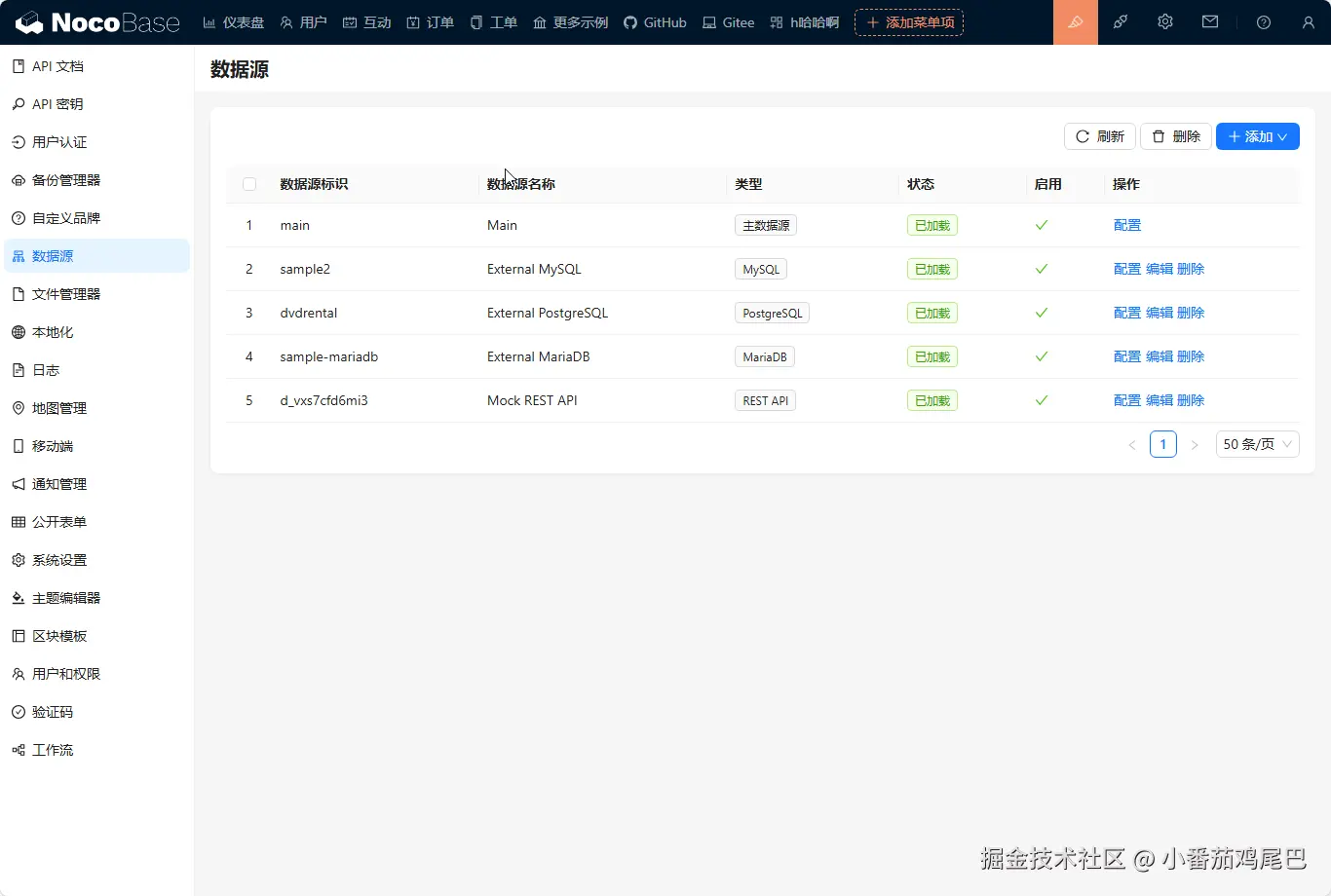Click 编辑 link for d_vxs7cfd6mi3 row
1331x896 pixels.
(1160, 400)
